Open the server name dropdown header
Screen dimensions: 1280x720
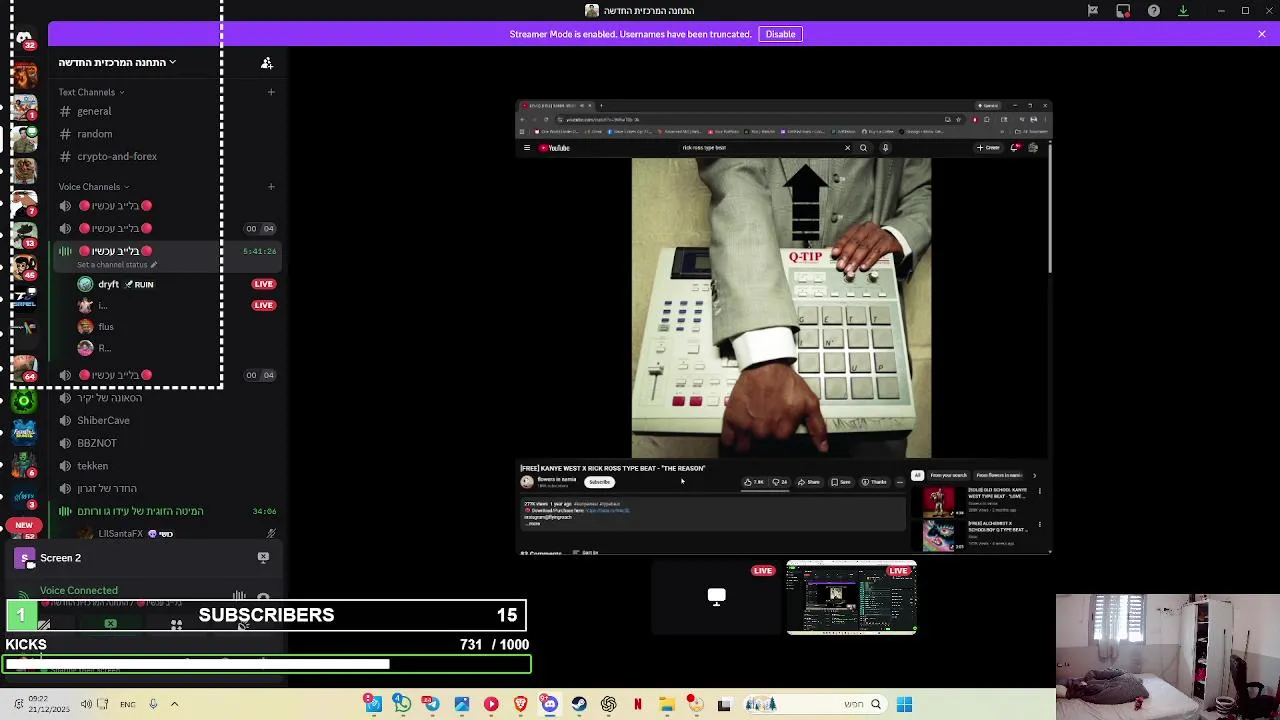[117, 63]
